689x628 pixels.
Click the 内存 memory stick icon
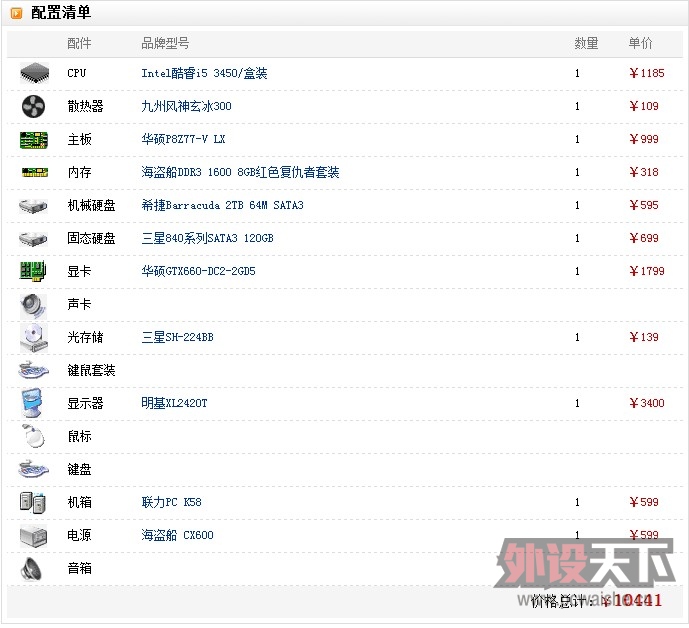[35, 172]
